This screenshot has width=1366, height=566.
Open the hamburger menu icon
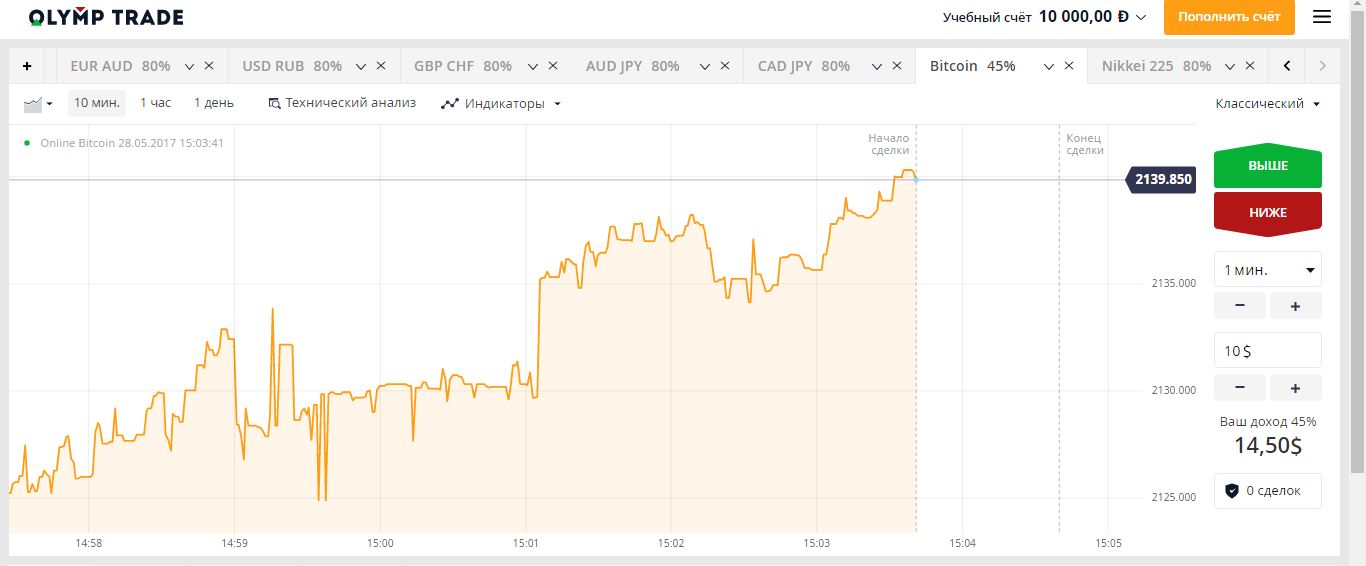tap(1322, 17)
